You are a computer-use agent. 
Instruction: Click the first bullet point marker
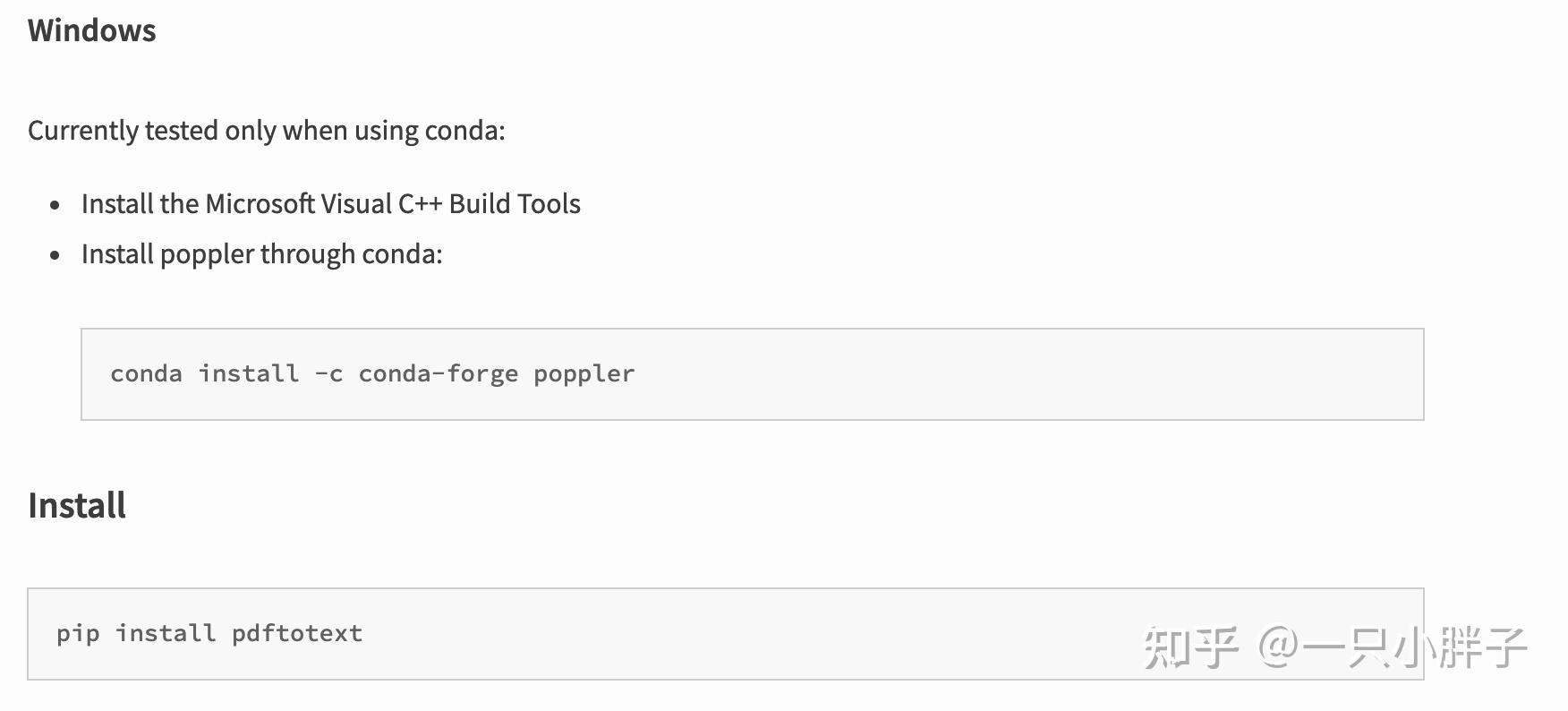pos(55,205)
